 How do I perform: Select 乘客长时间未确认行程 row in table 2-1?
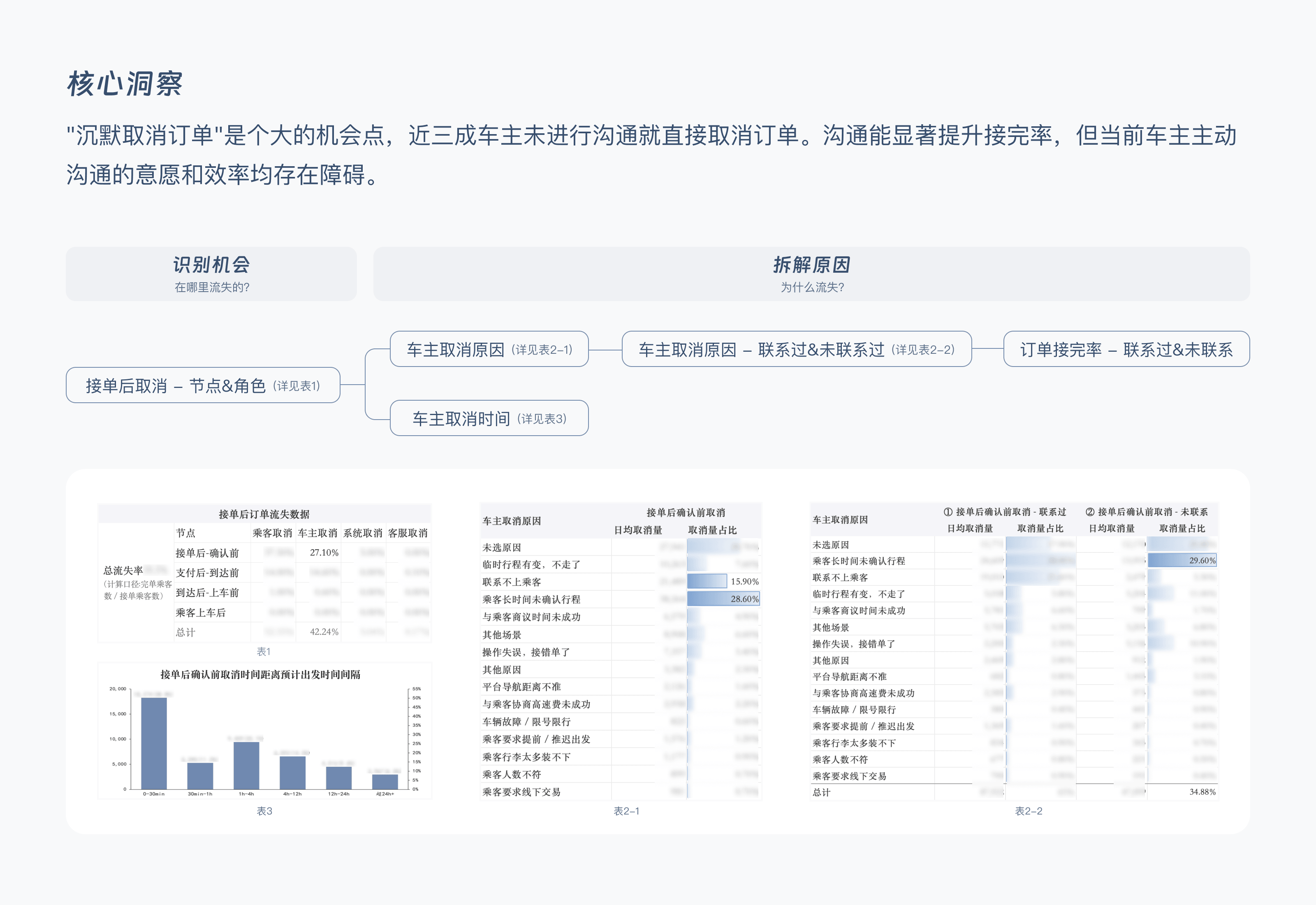[621, 599]
